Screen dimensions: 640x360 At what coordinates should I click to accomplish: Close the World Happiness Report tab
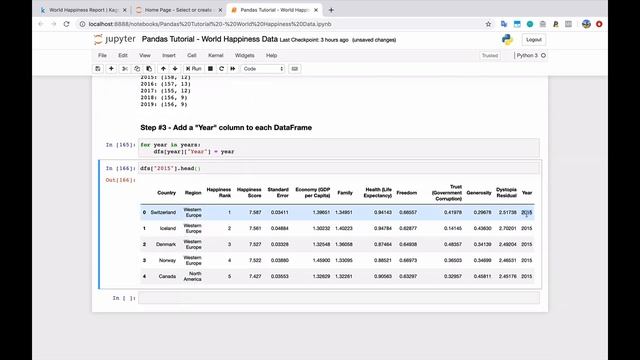click(x=125, y=10)
